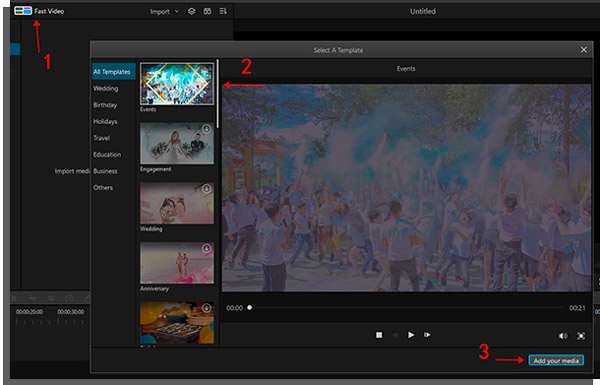The image size is (600, 385).
Task: Download the Wedding template via its corner icon
Action: point(207,189)
